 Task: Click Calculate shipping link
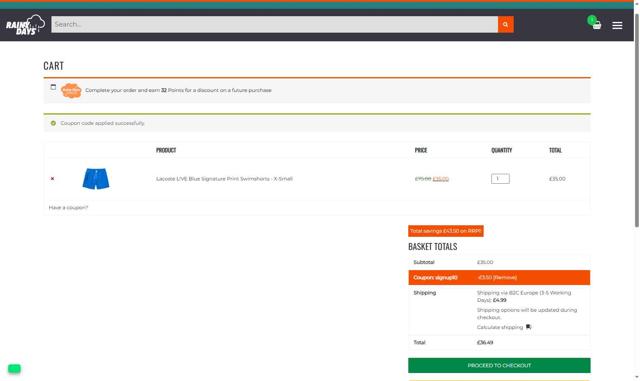tap(500, 327)
